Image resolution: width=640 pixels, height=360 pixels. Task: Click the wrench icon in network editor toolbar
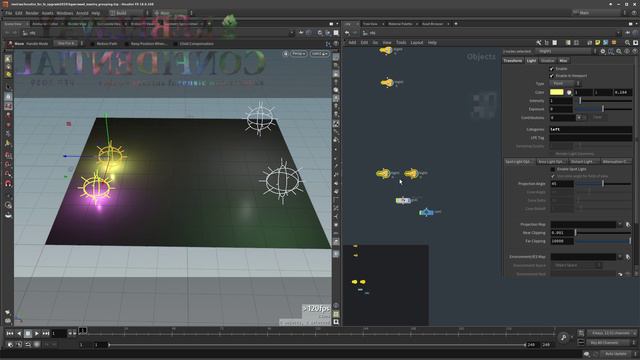tap(539, 42)
